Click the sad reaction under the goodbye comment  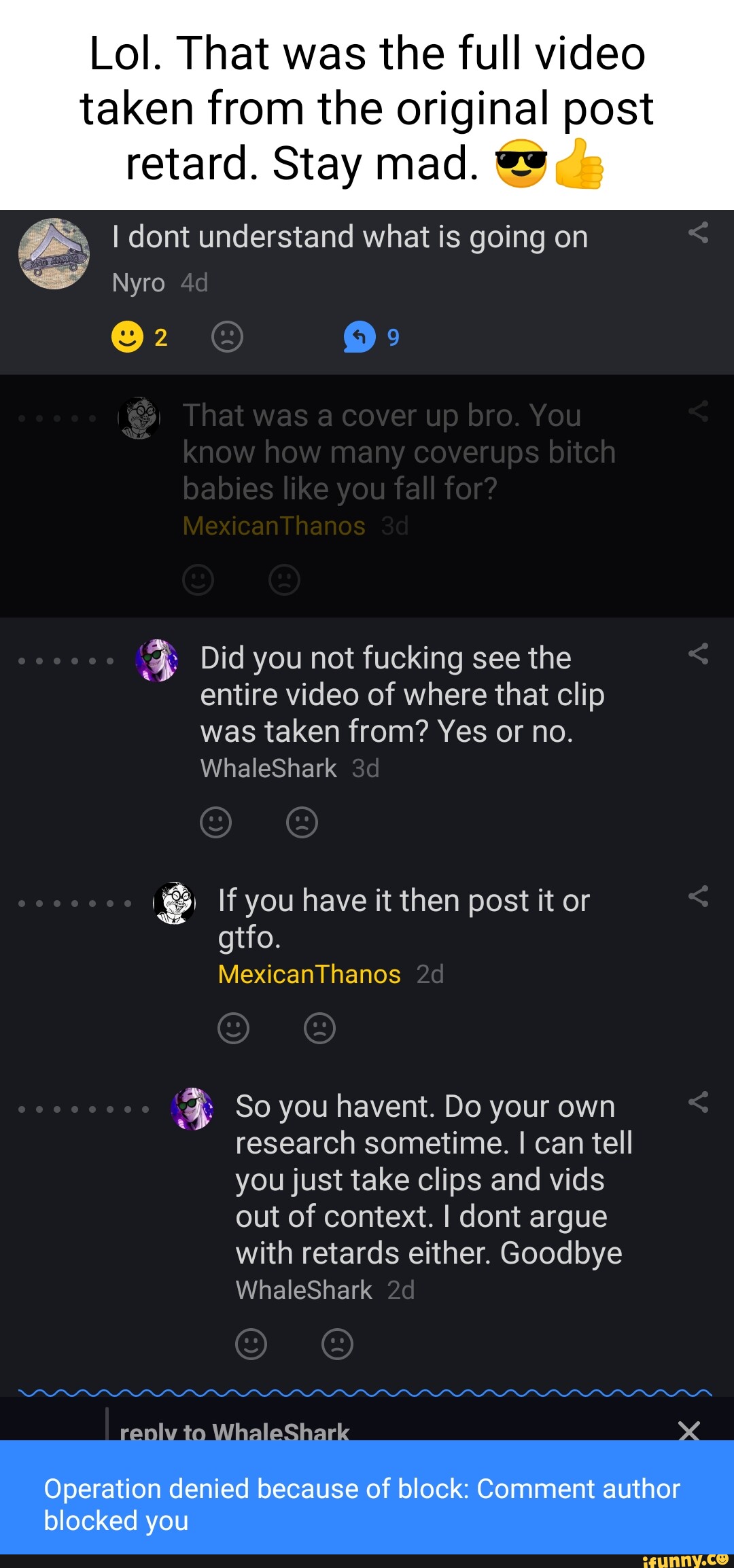[338, 1343]
